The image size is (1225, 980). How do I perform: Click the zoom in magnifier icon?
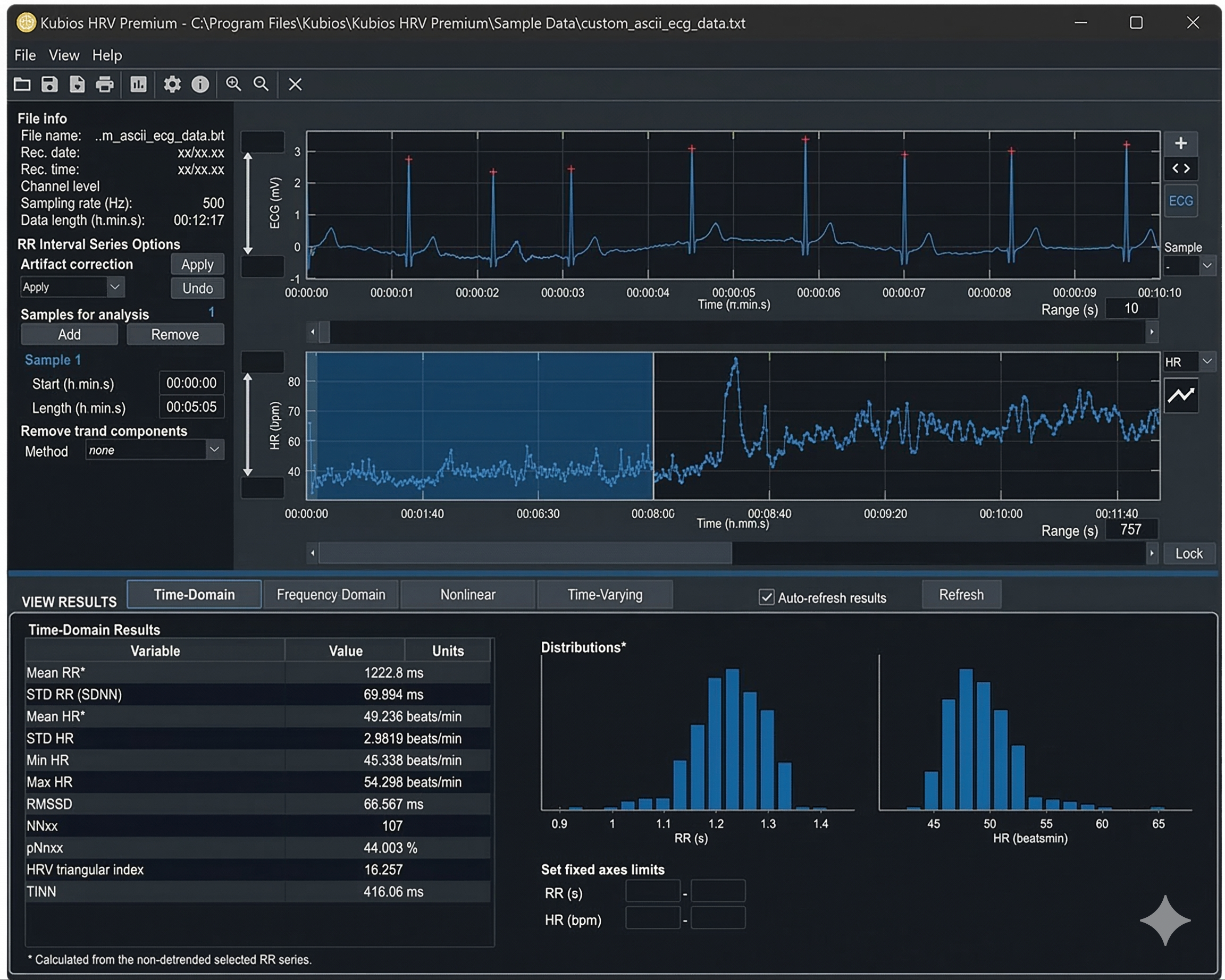(x=233, y=84)
